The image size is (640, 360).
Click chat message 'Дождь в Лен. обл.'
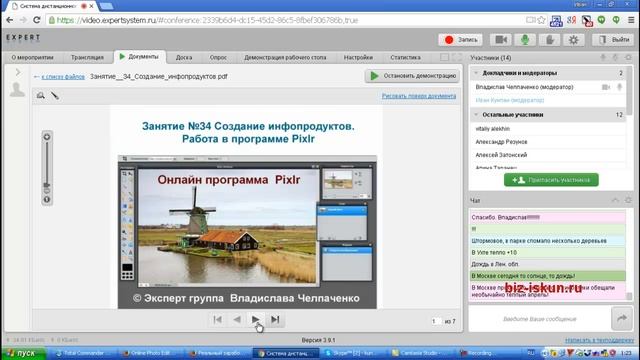547,264
